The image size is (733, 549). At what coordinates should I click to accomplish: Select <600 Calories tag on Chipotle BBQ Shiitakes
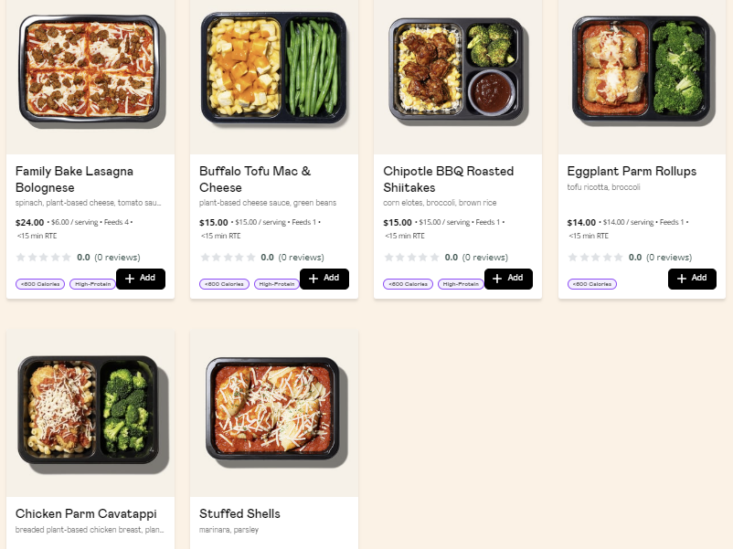click(x=408, y=284)
